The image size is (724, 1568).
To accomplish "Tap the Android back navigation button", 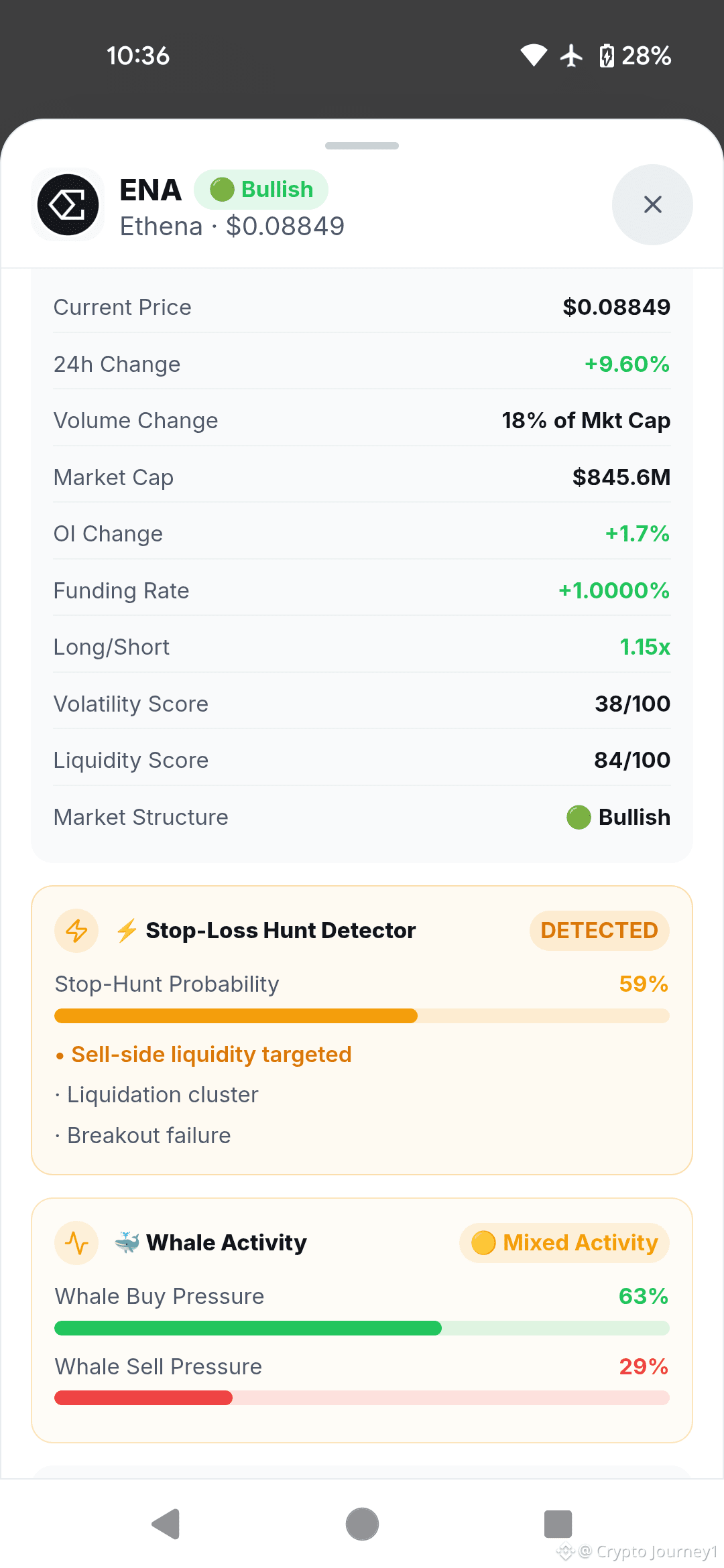I will [166, 1524].
